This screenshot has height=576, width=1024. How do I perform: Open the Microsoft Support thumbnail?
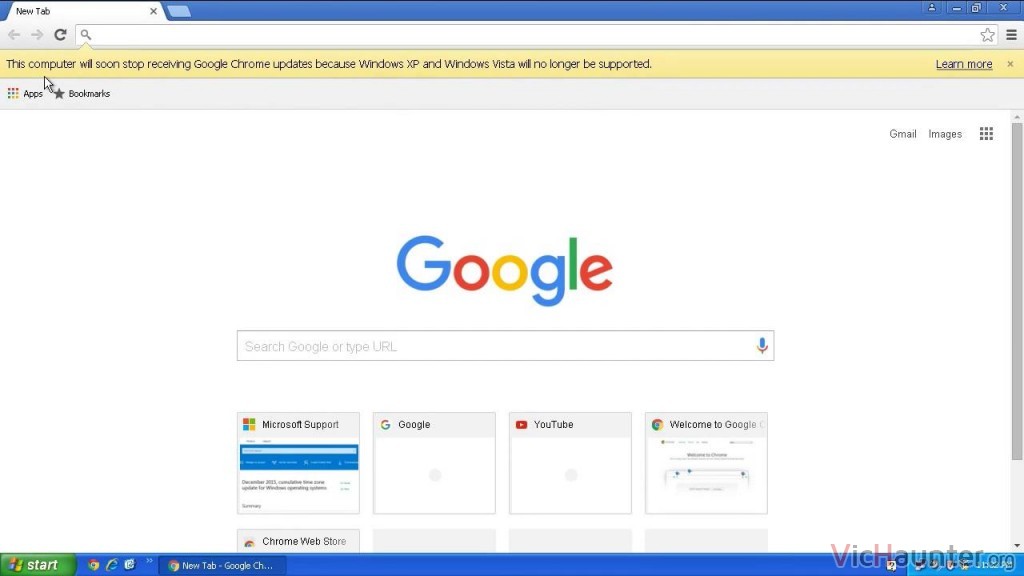coord(298,463)
